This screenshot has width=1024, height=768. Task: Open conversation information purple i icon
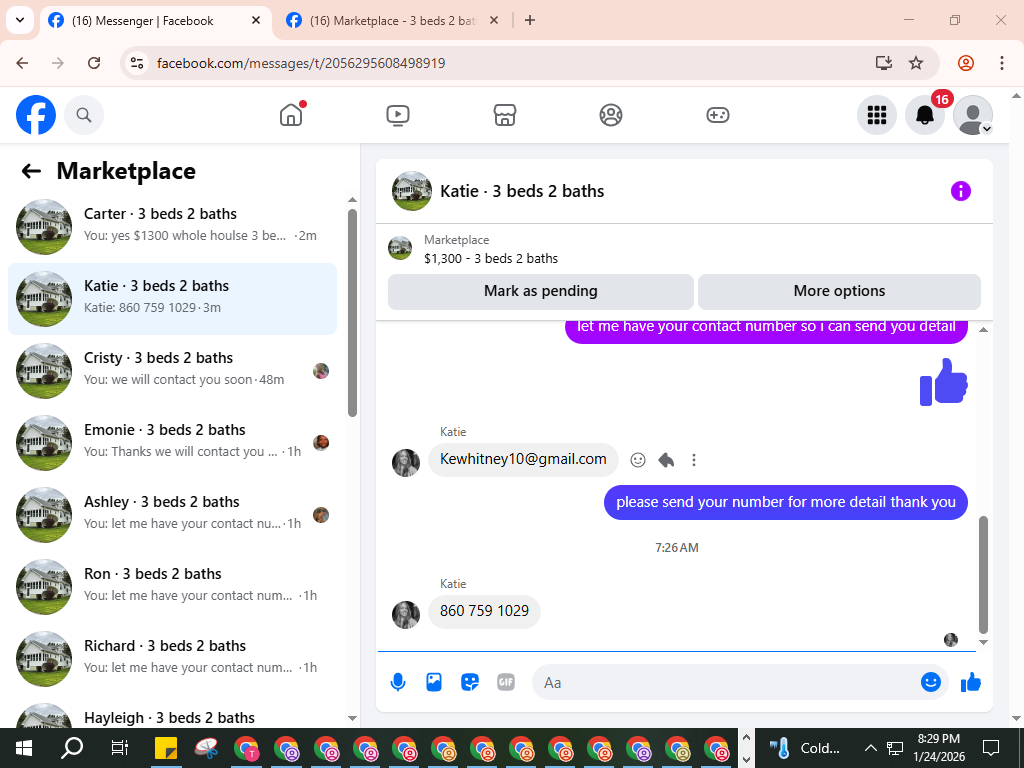point(961,191)
